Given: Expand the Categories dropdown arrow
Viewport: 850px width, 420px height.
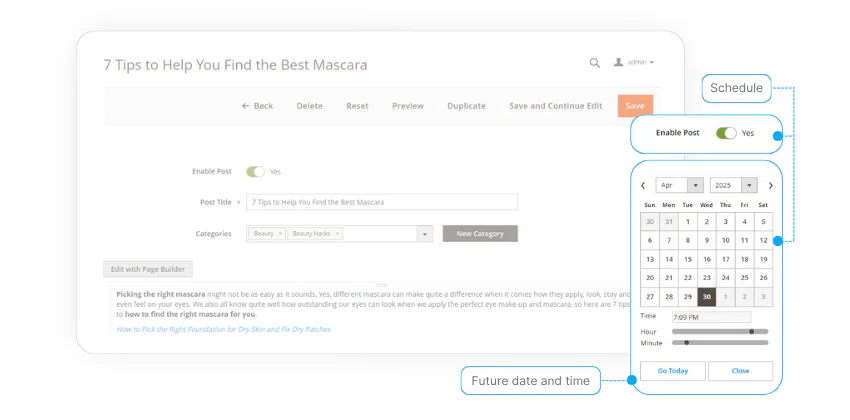Looking at the screenshot, I should pos(424,234).
